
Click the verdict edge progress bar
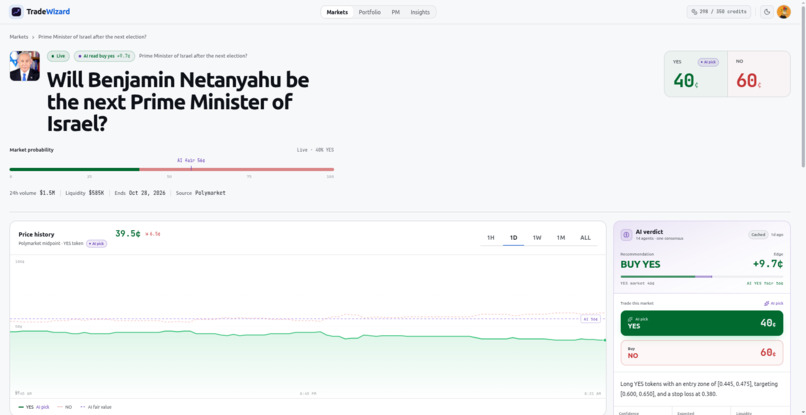click(x=702, y=277)
